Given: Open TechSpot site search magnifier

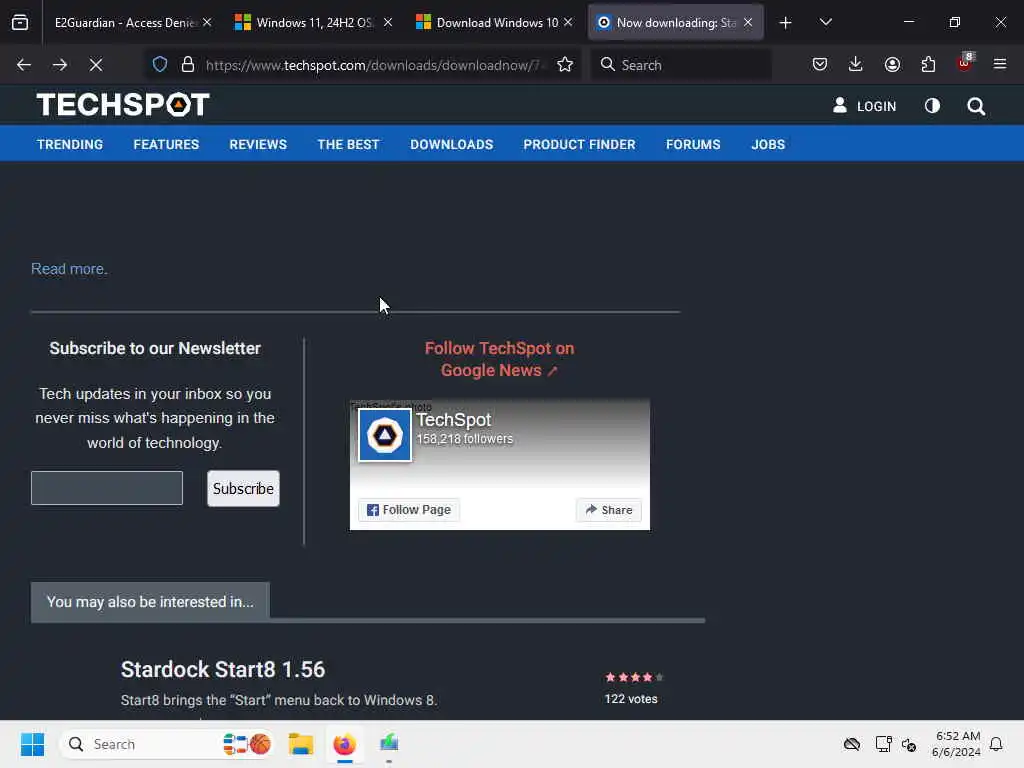Looking at the screenshot, I should (976, 106).
